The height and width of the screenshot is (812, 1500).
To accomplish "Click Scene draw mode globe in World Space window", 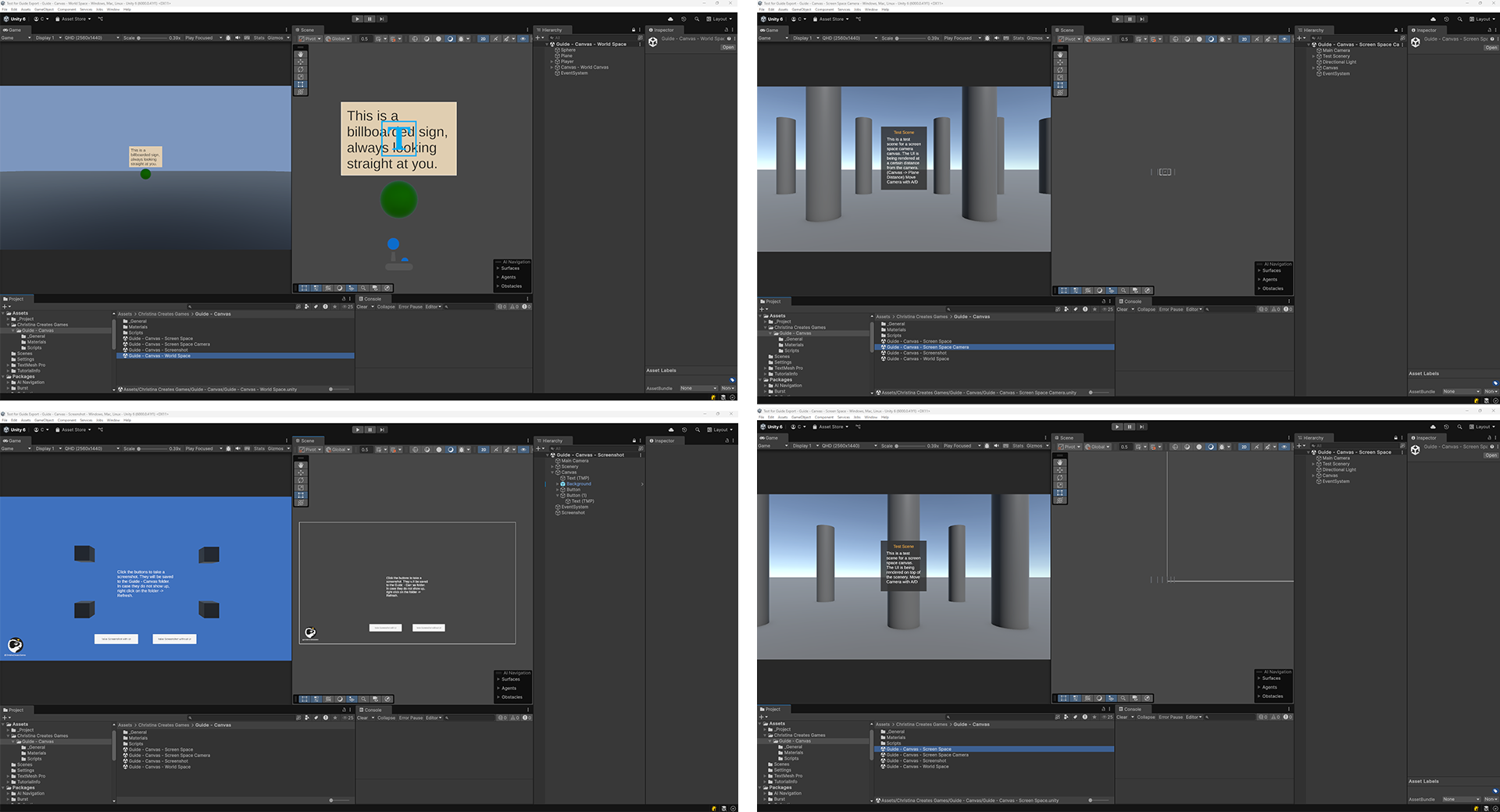I will (416, 38).
